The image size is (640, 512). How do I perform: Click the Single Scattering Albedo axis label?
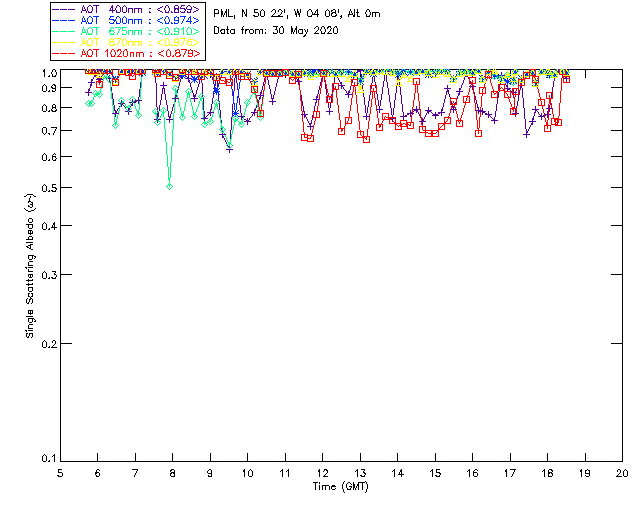pos(30,265)
